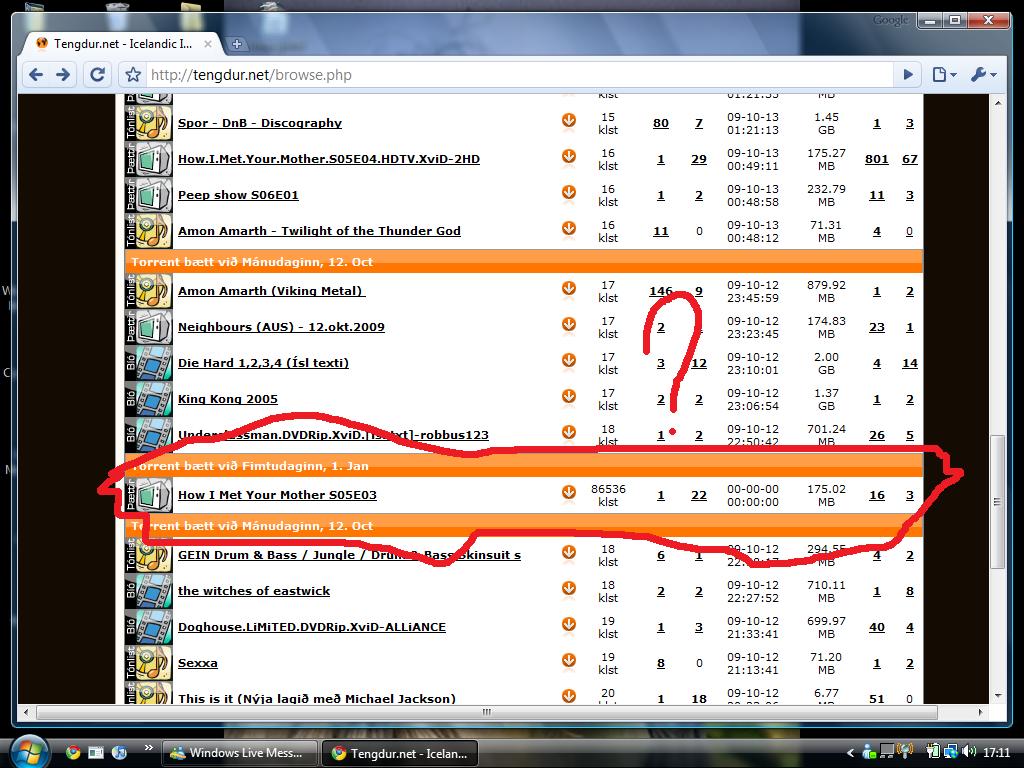Switch to Tengdur.net Chrome taskbar button
The width and height of the screenshot is (1024, 768).
(400, 753)
